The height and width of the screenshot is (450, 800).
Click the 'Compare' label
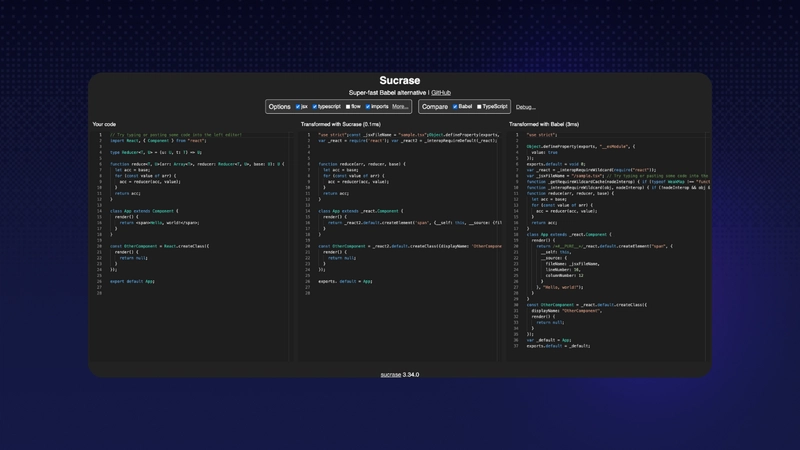click(x=435, y=107)
